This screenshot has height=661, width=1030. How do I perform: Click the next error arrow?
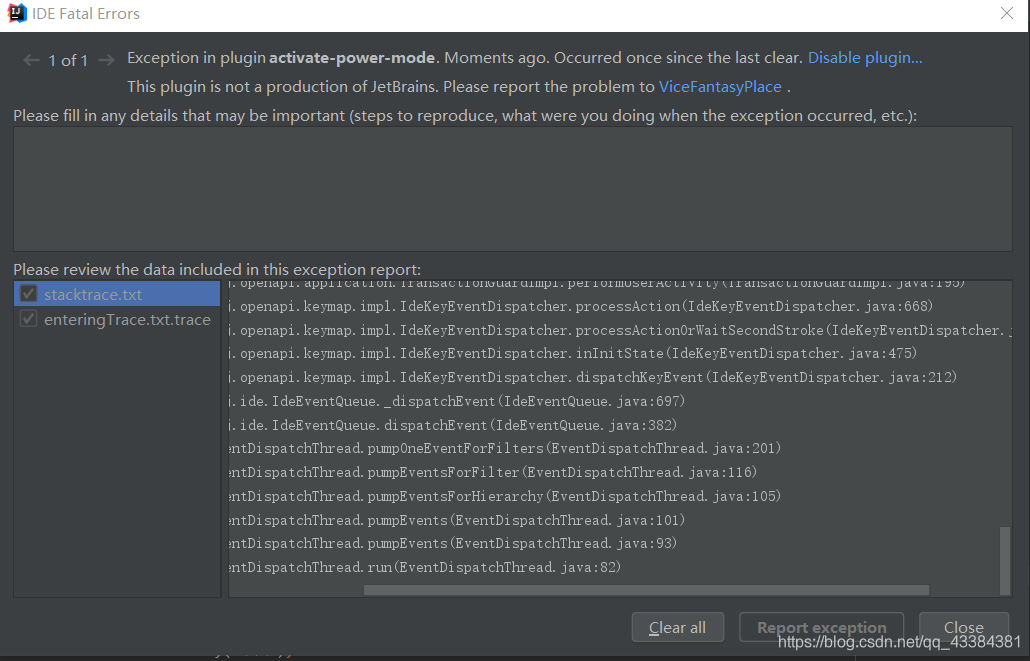(106, 60)
